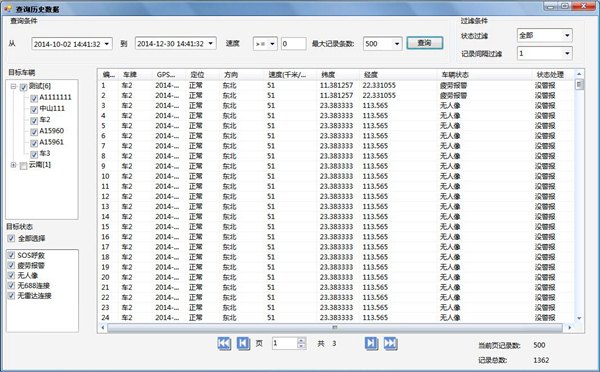The image size is (600, 372).
Task: Click the horizontal scrollbar thumb
Action: [335, 328]
